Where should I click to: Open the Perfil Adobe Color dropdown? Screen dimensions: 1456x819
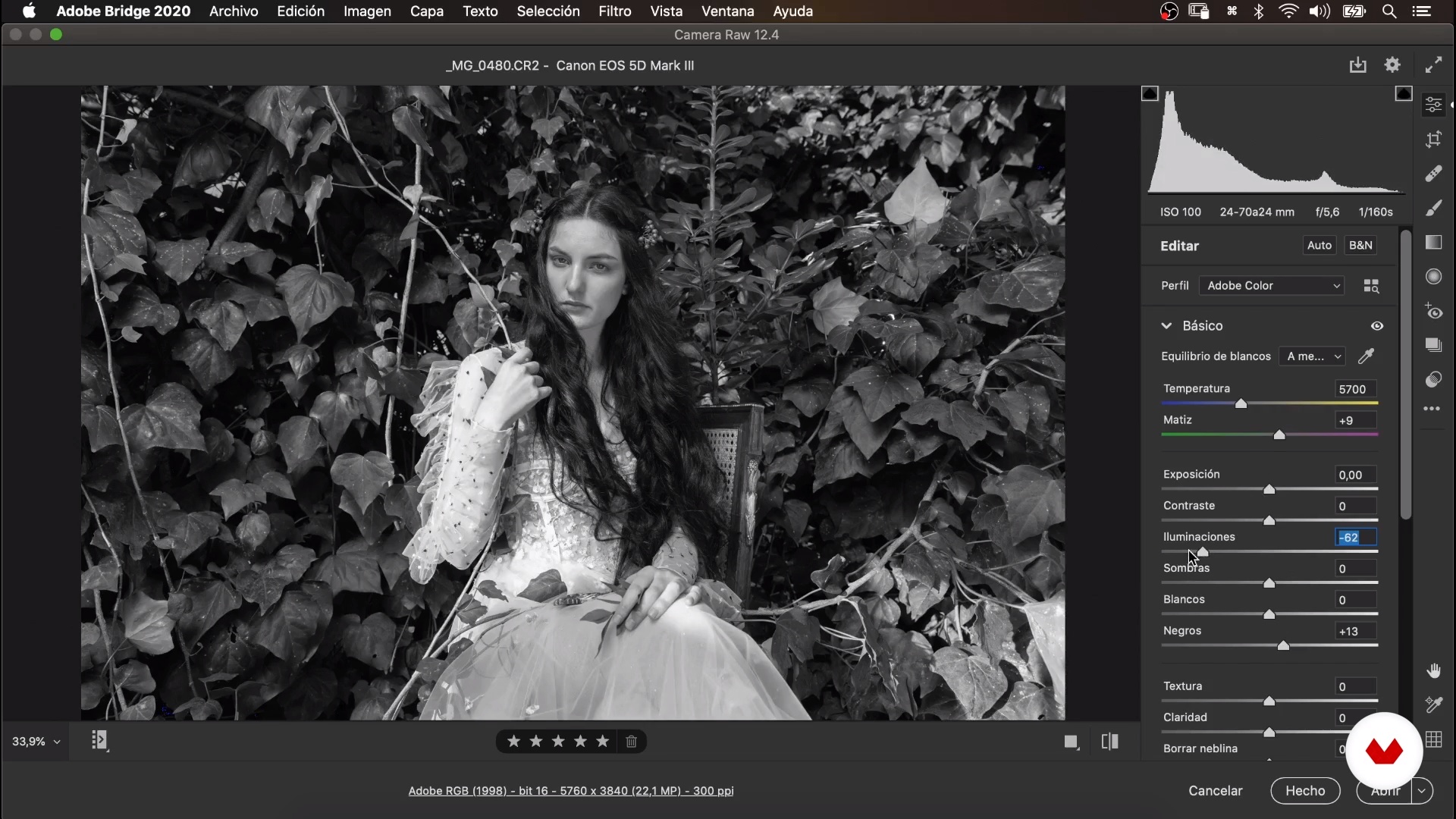pos(1272,286)
